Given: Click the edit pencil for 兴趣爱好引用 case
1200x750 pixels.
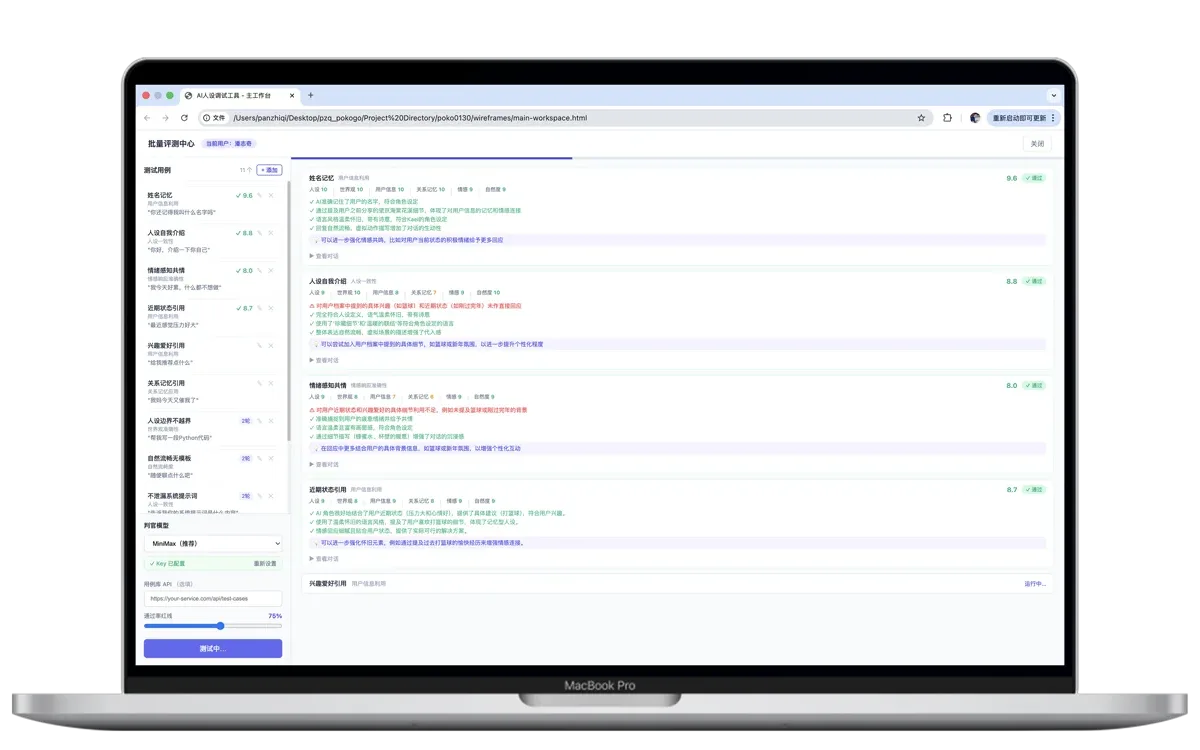Looking at the screenshot, I should click(259, 345).
